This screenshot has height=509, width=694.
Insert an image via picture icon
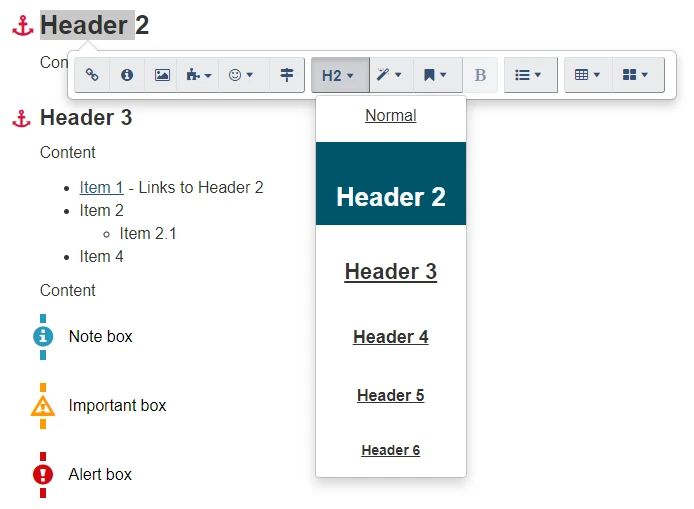[x=162, y=75]
